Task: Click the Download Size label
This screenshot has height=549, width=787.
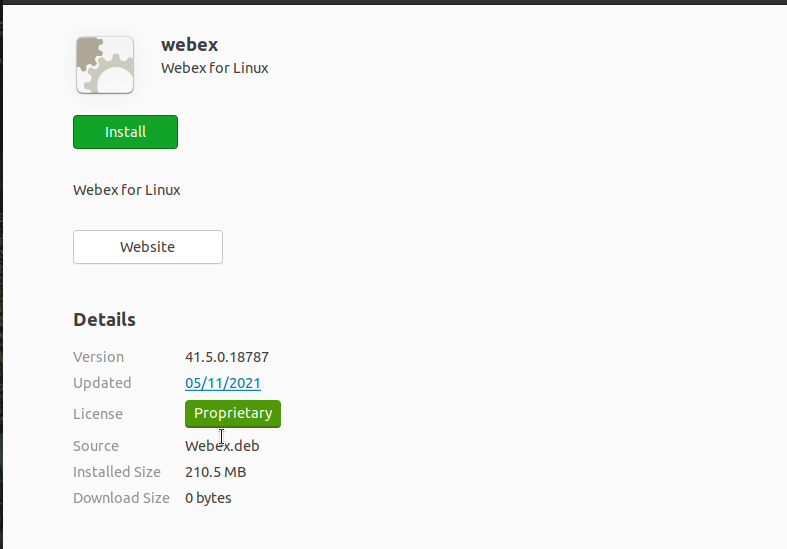Action: (x=123, y=498)
